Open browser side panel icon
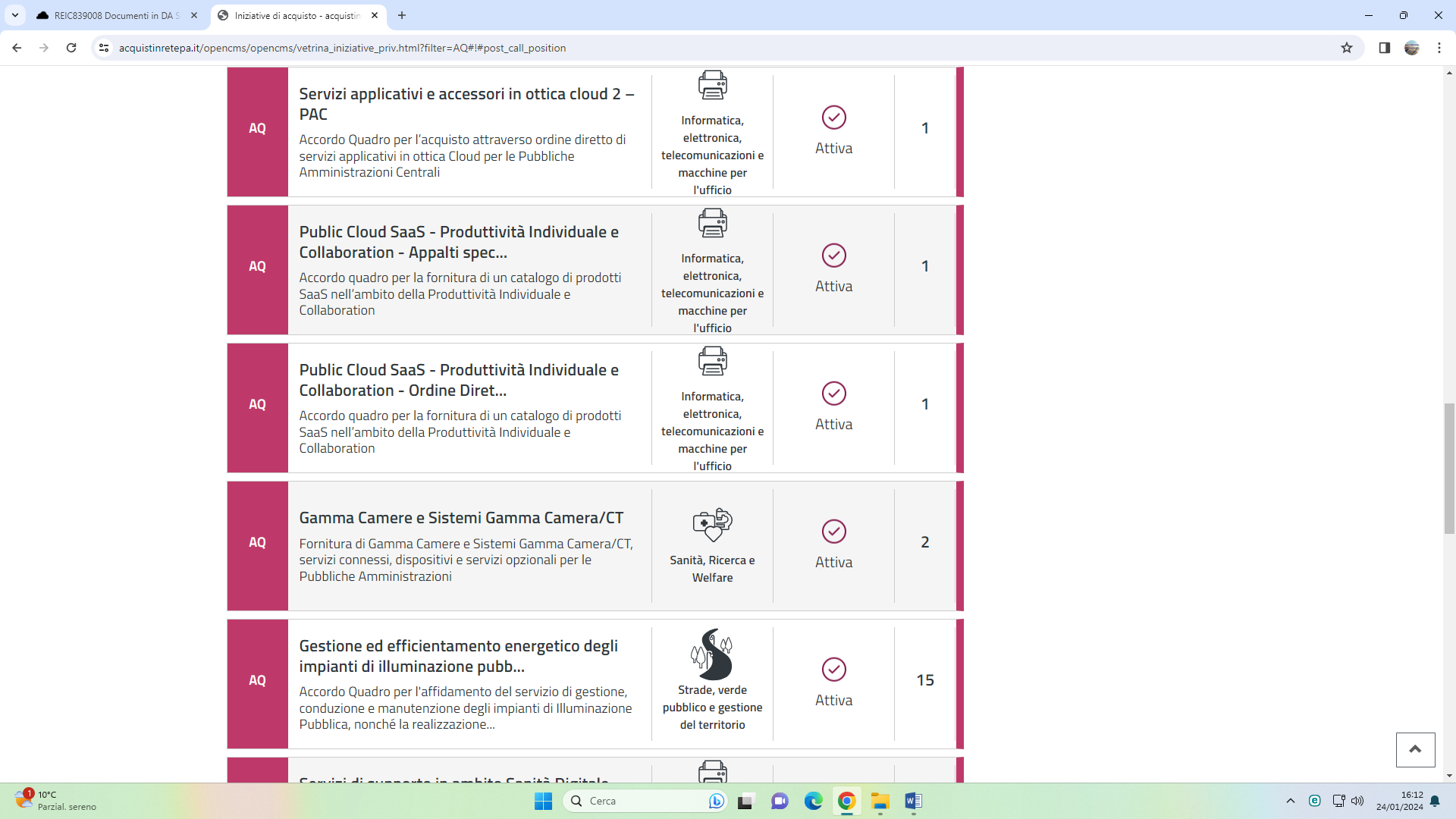1456x819 pixels. pyautogui.click(x=1384, y=48)
